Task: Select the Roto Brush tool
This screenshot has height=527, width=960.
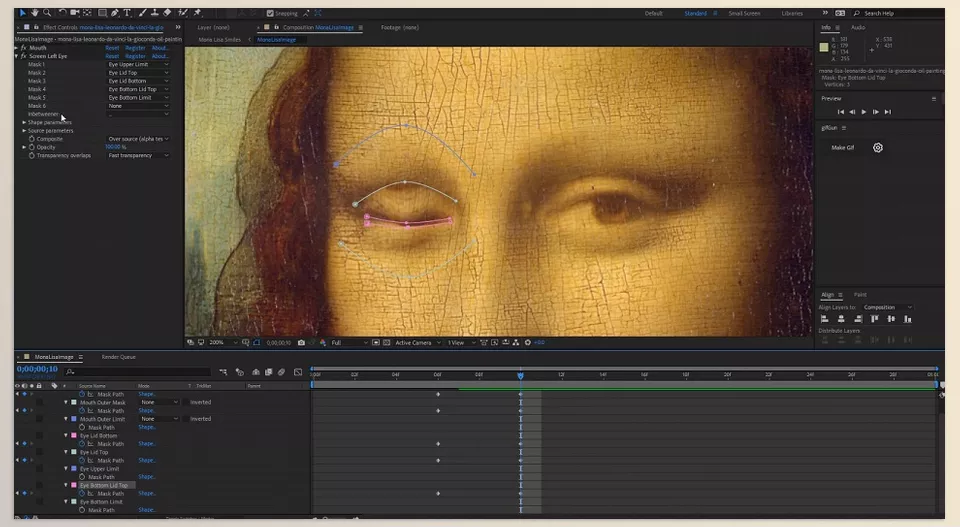Action: click(x=182, y=13)
